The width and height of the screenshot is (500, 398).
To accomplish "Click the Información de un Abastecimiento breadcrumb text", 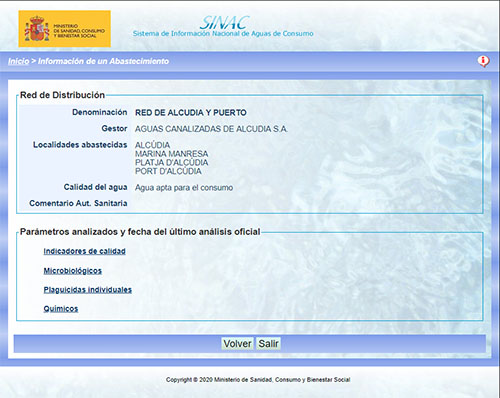I will [x=103, y=61].
